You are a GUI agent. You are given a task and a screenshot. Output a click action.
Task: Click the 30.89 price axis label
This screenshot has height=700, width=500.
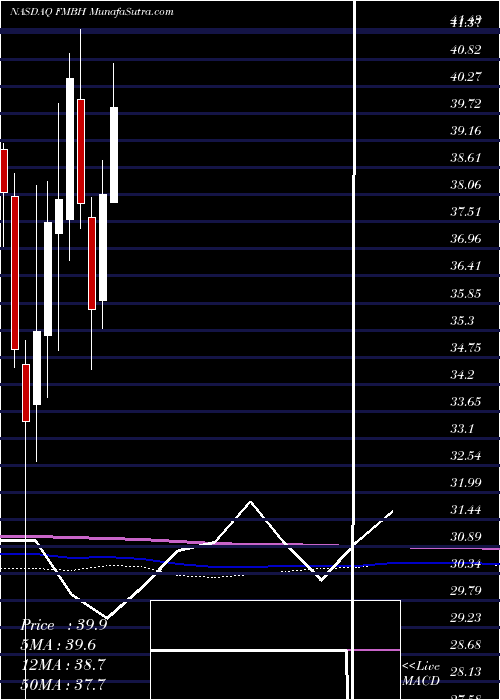465,537
